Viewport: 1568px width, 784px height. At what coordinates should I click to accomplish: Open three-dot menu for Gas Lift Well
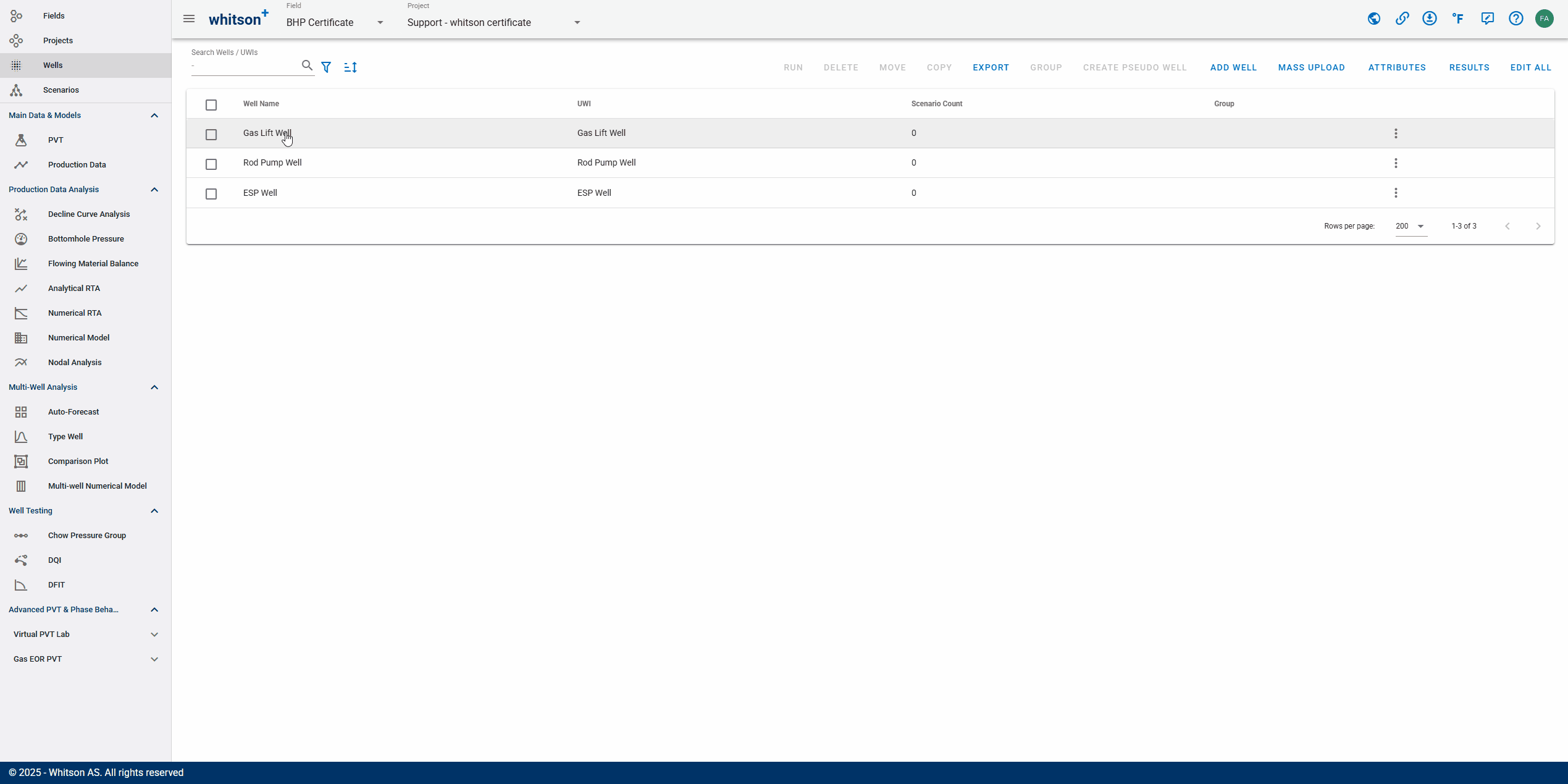tap(1396, 133)
